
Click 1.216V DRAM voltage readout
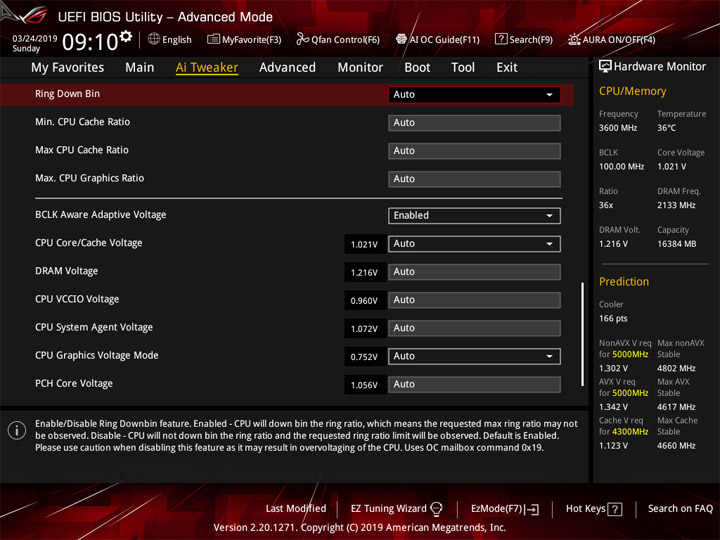[x=364, y=272]
